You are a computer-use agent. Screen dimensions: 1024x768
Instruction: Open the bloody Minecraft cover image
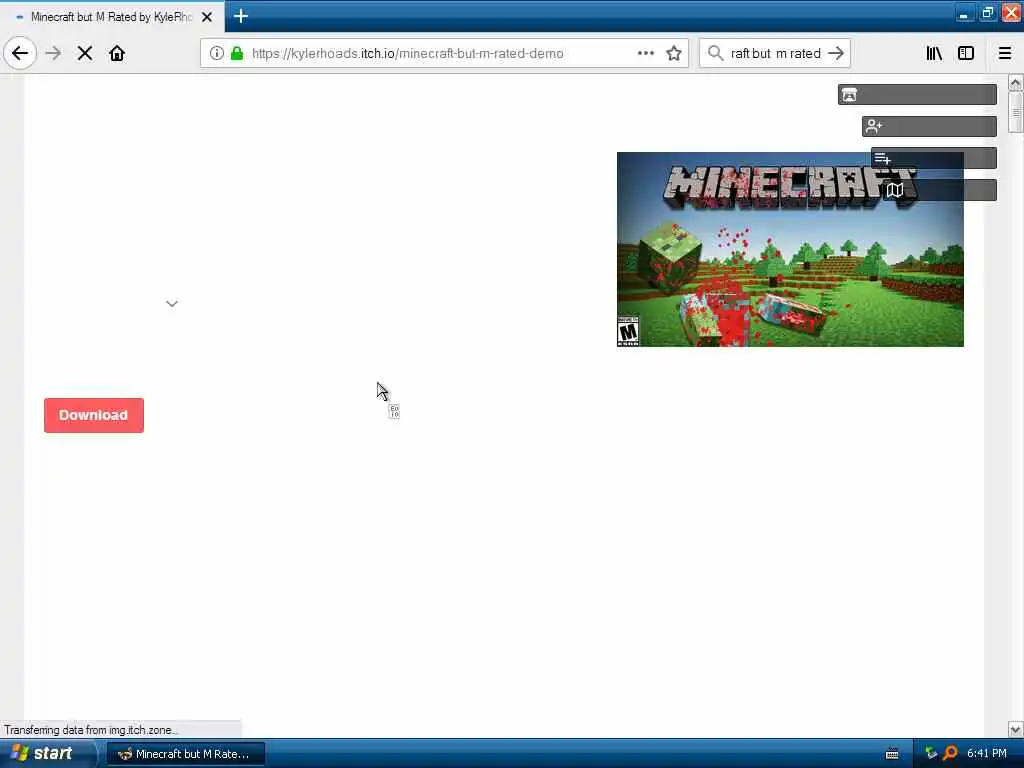click(x=790, y=249)
